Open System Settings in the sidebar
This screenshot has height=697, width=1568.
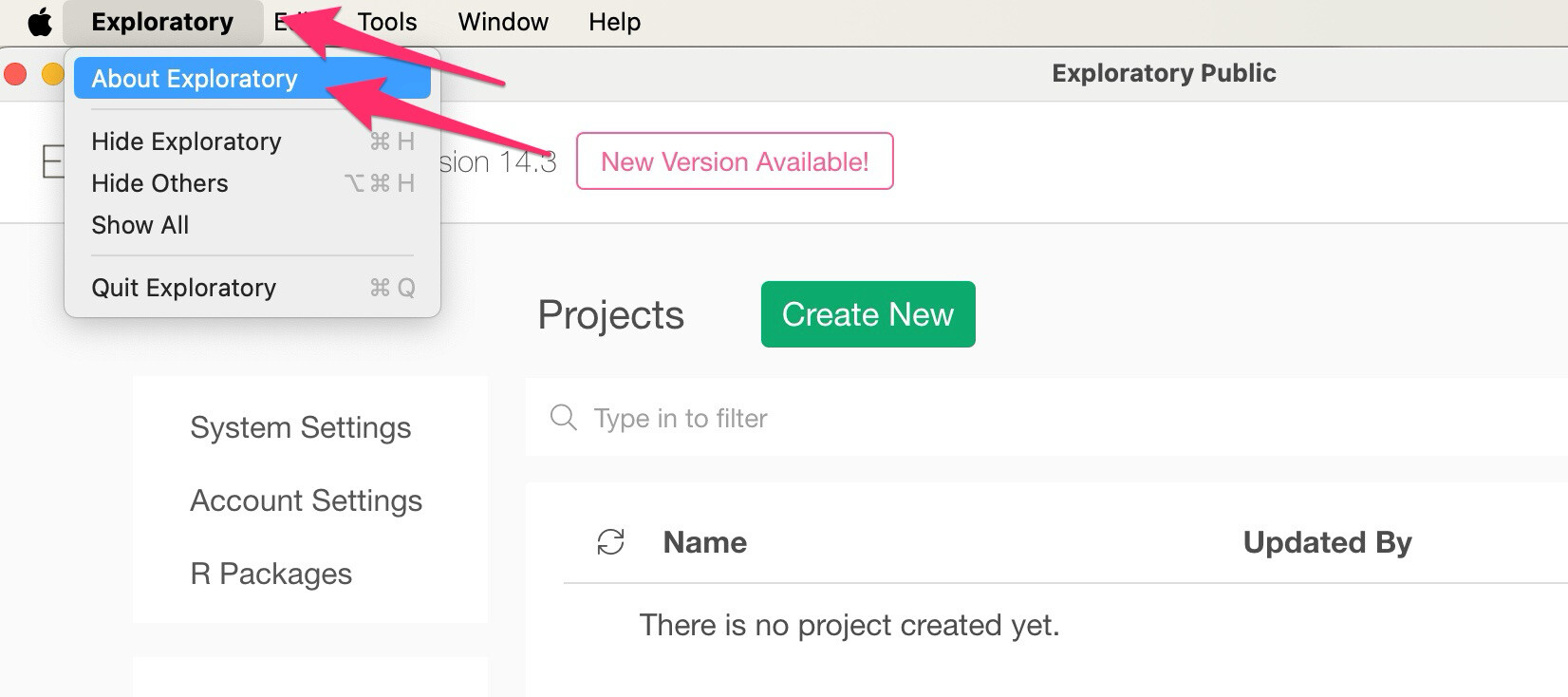301,428
